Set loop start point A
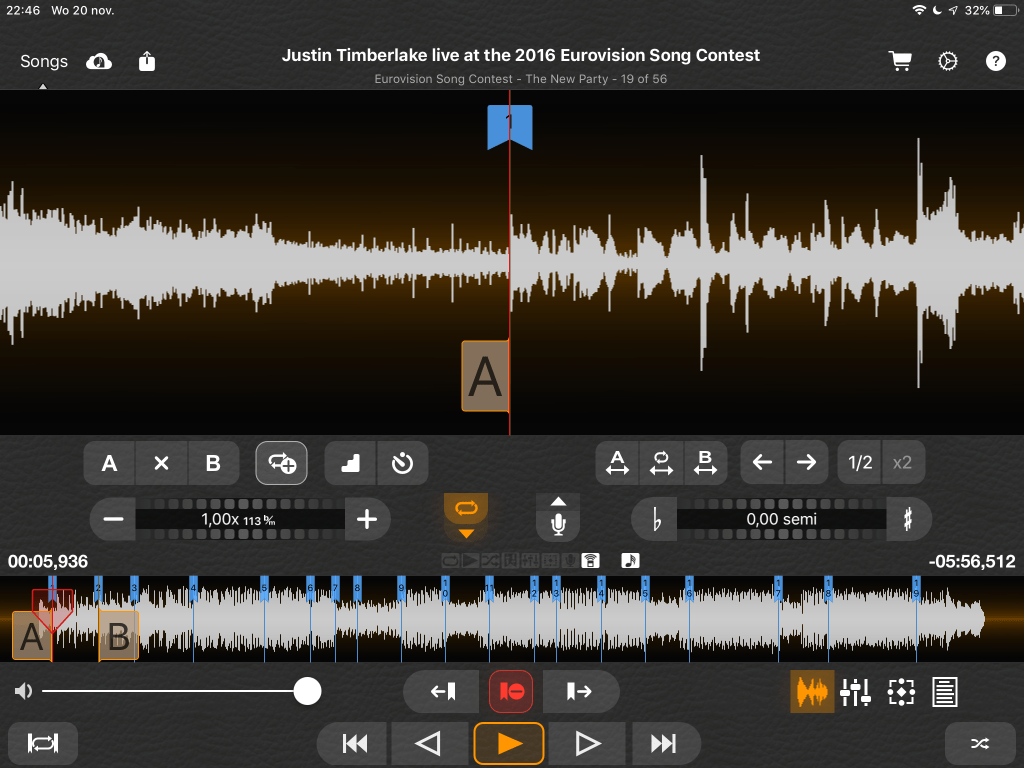This screenshot has width=1024, height=768. [x=110, y=463]
